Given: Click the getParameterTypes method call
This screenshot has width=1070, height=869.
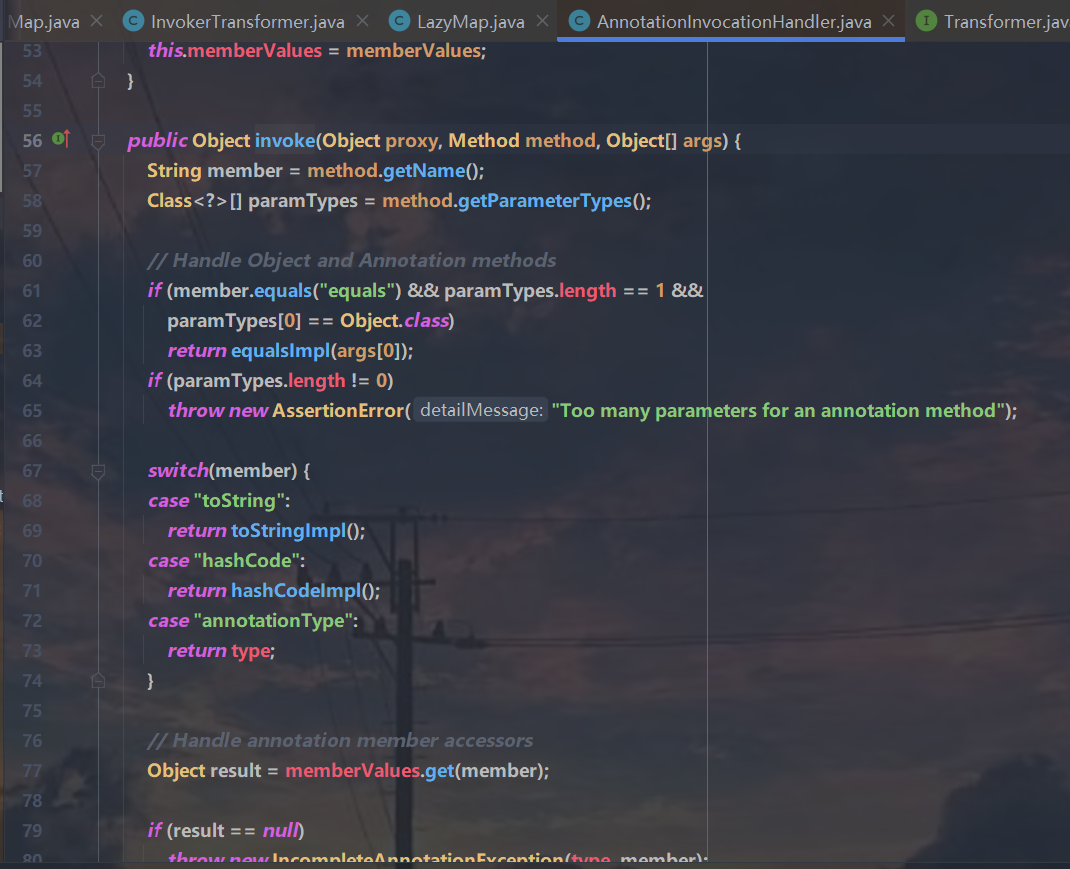Looking at the screenshot, I should click(x=545, y=201).
